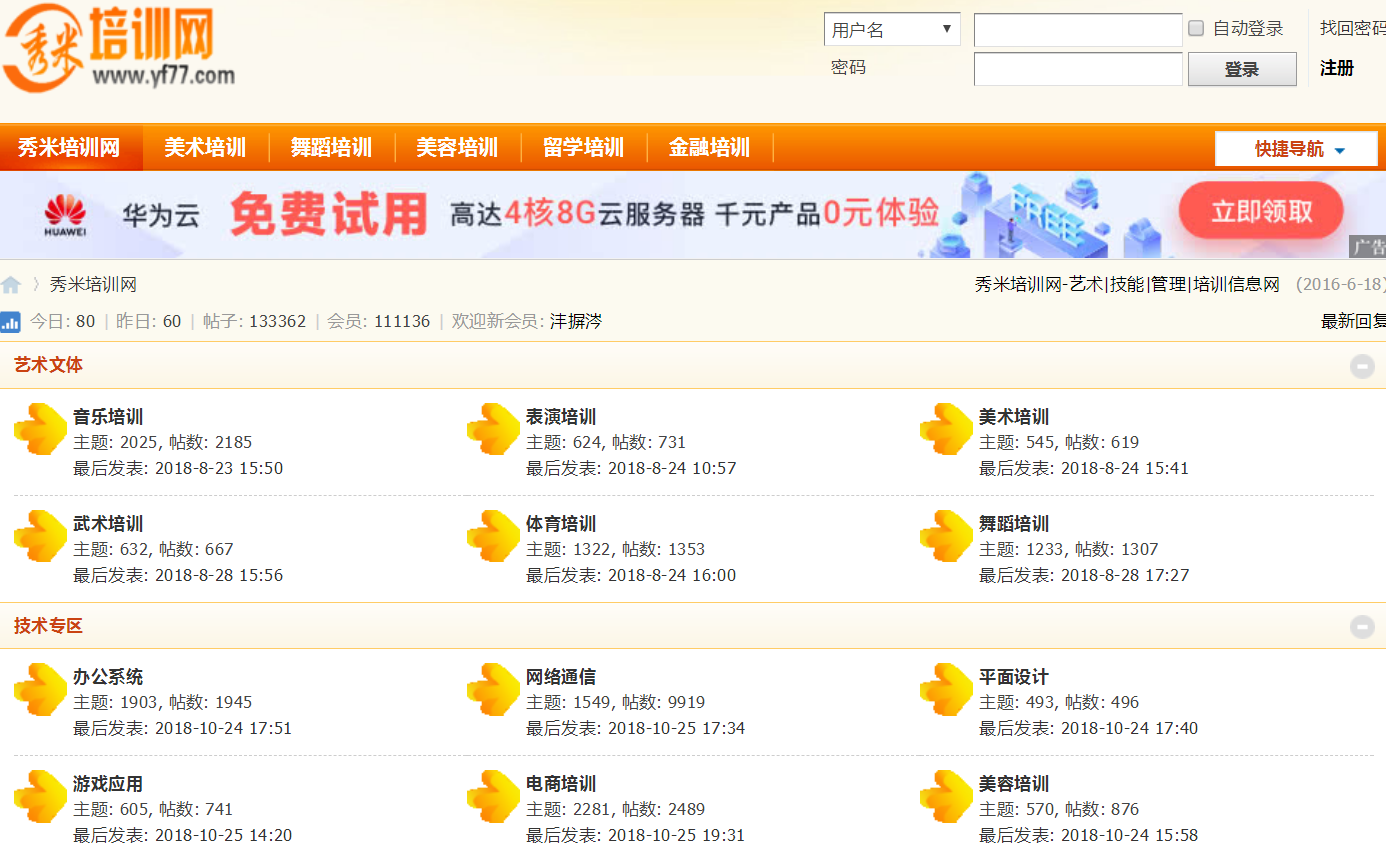The image size is (1386, 856).
Task: Tick the 自动登录 checkbox
Action: click(1196, 28)
